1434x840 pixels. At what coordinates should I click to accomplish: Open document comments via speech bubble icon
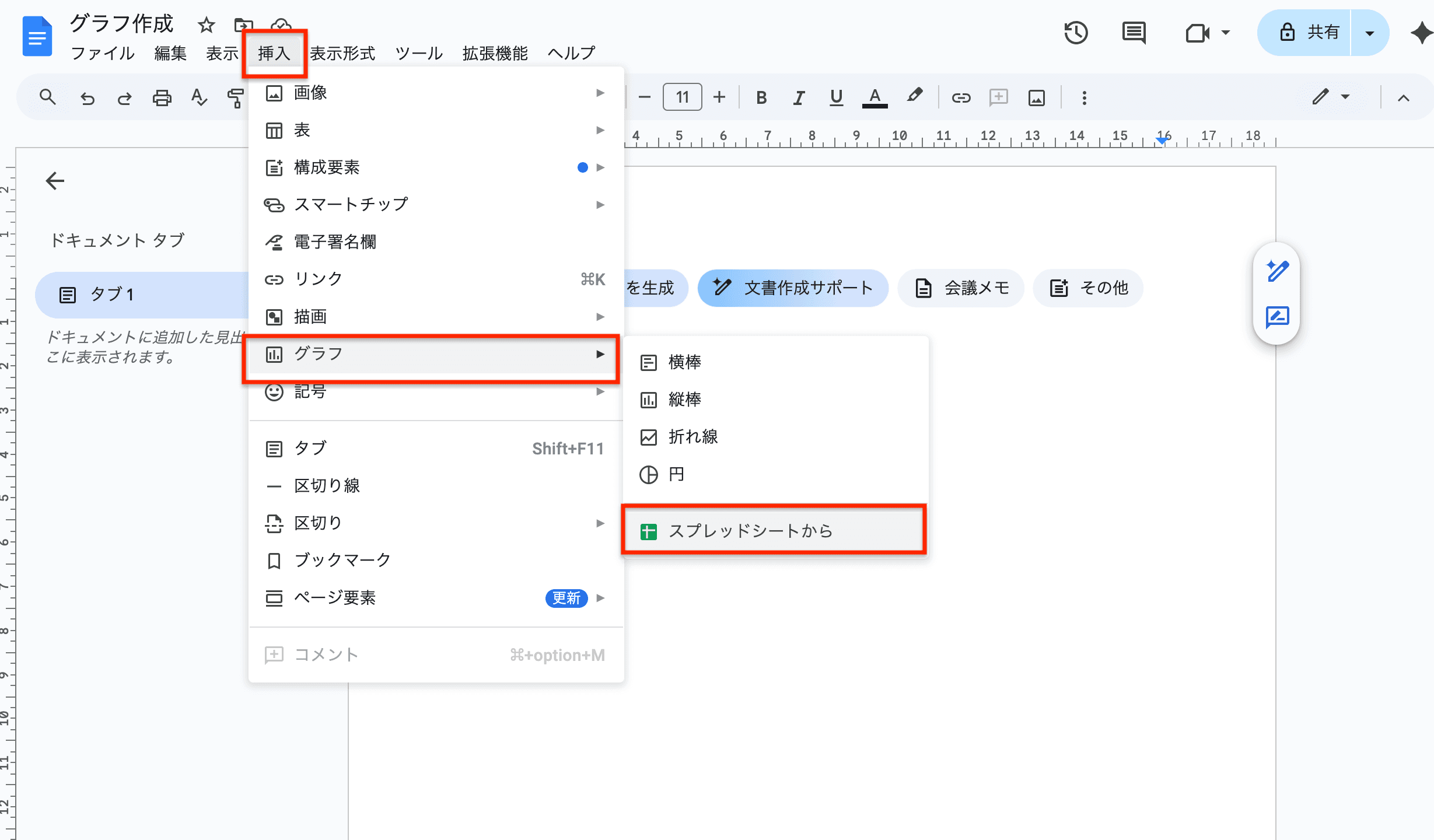[x=1133, y=33]
